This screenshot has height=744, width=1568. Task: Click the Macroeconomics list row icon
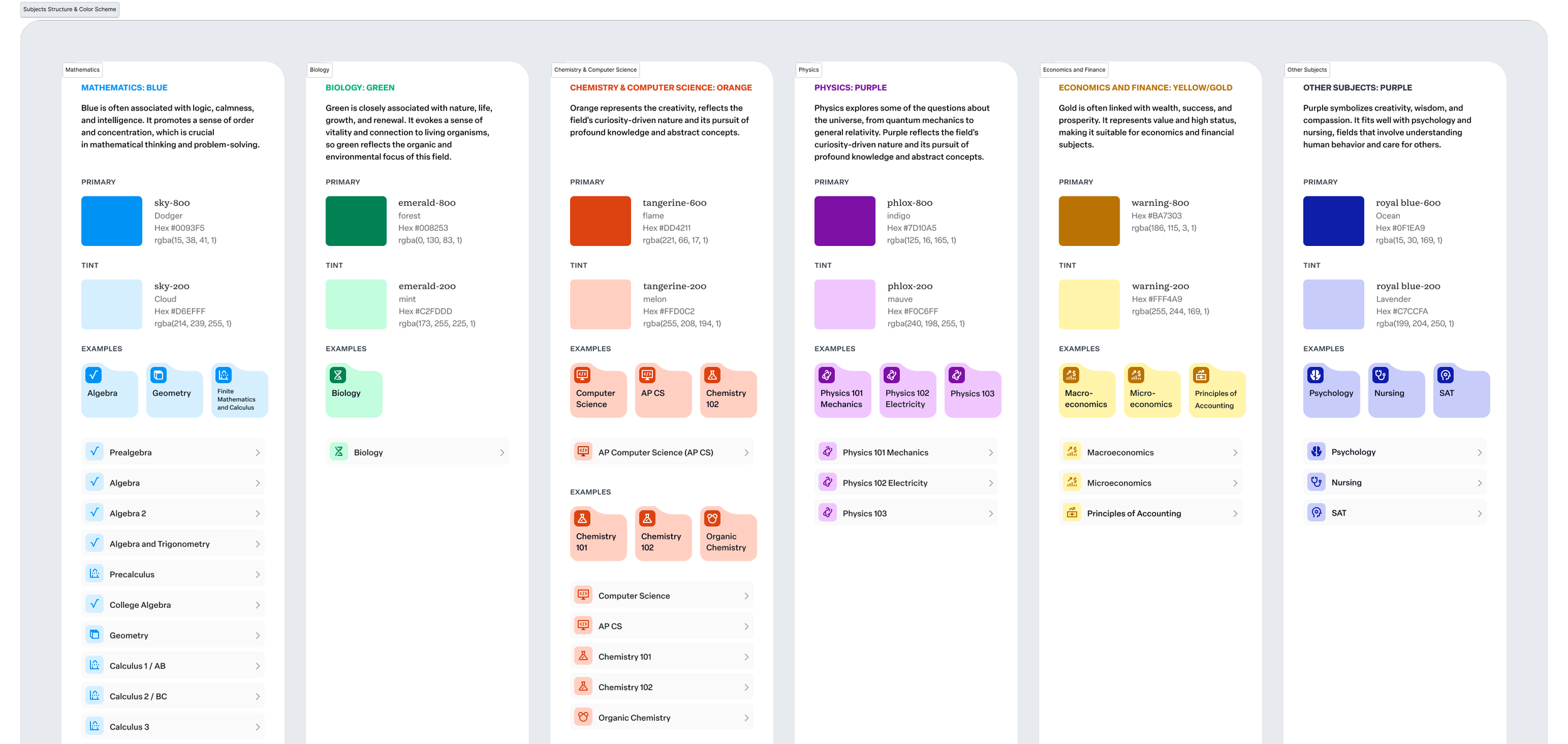point(1072,452)
